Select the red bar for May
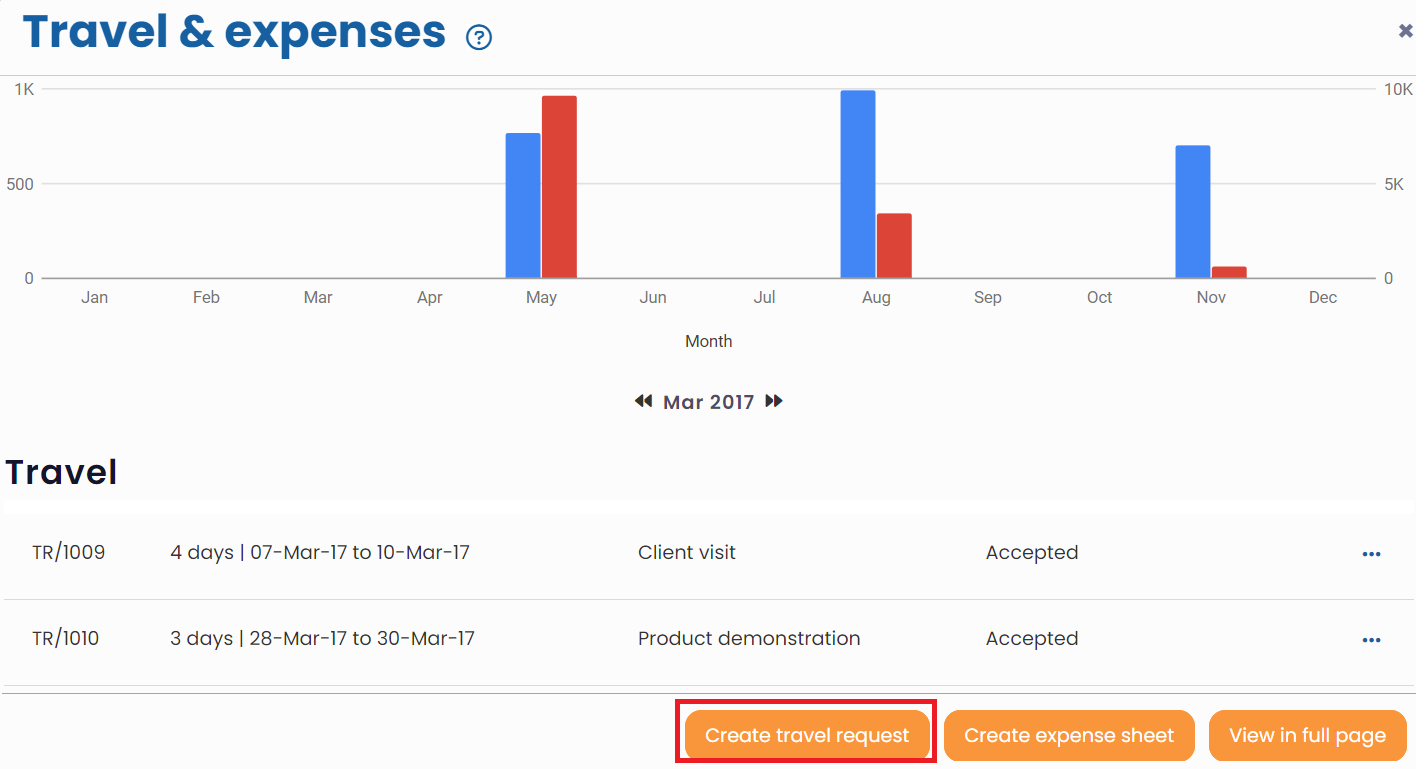Screen dimensions: 1416x769 (559, 187)
